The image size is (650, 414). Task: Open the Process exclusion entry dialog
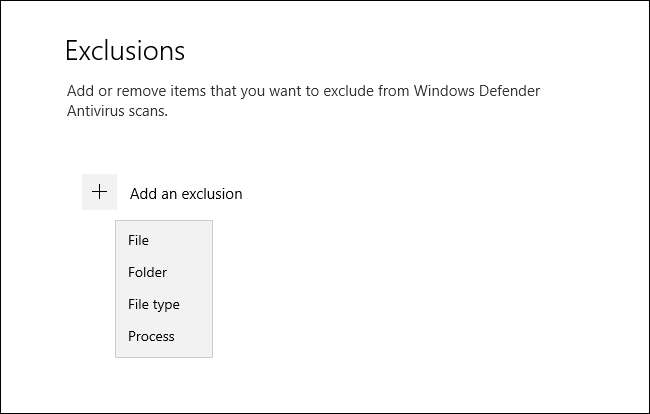click(x=151, y=336)
